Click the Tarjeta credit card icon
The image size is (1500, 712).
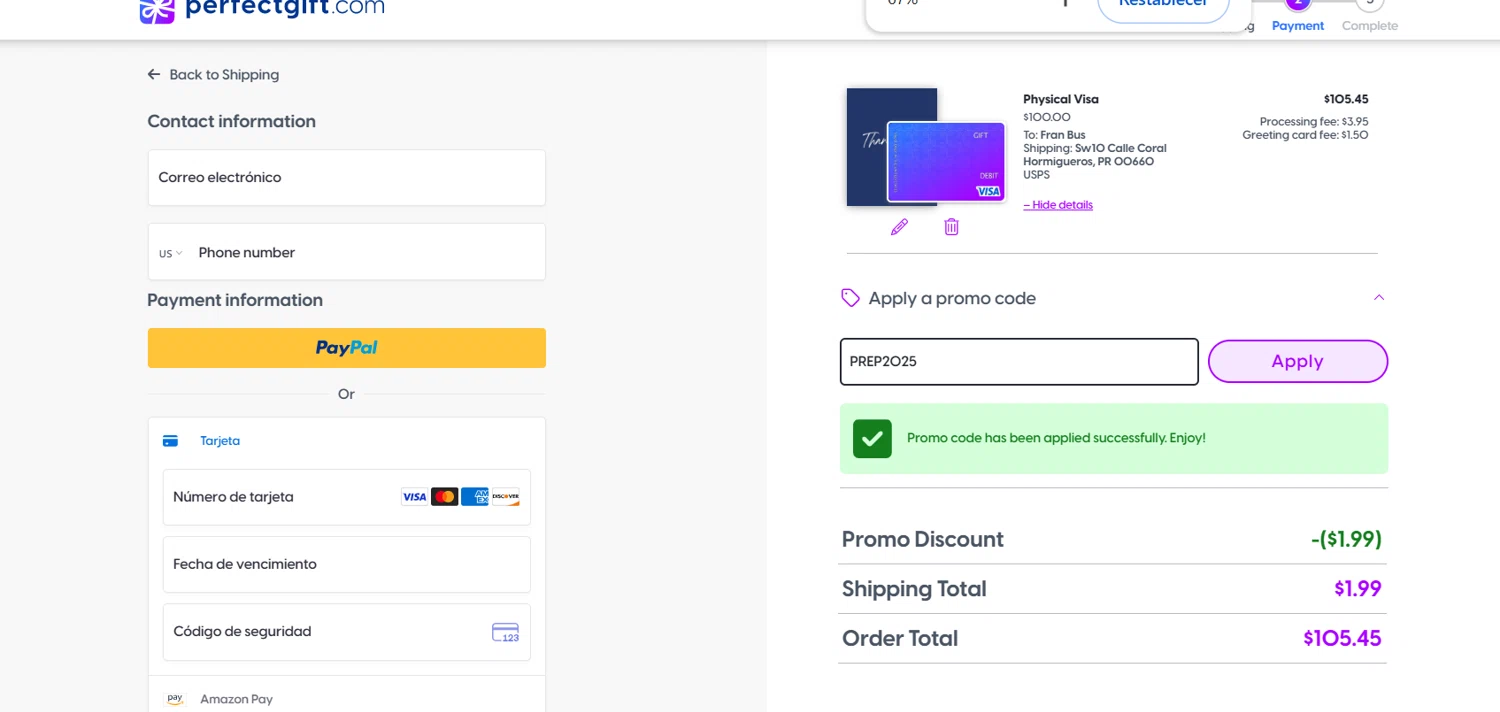pos(170,441)
